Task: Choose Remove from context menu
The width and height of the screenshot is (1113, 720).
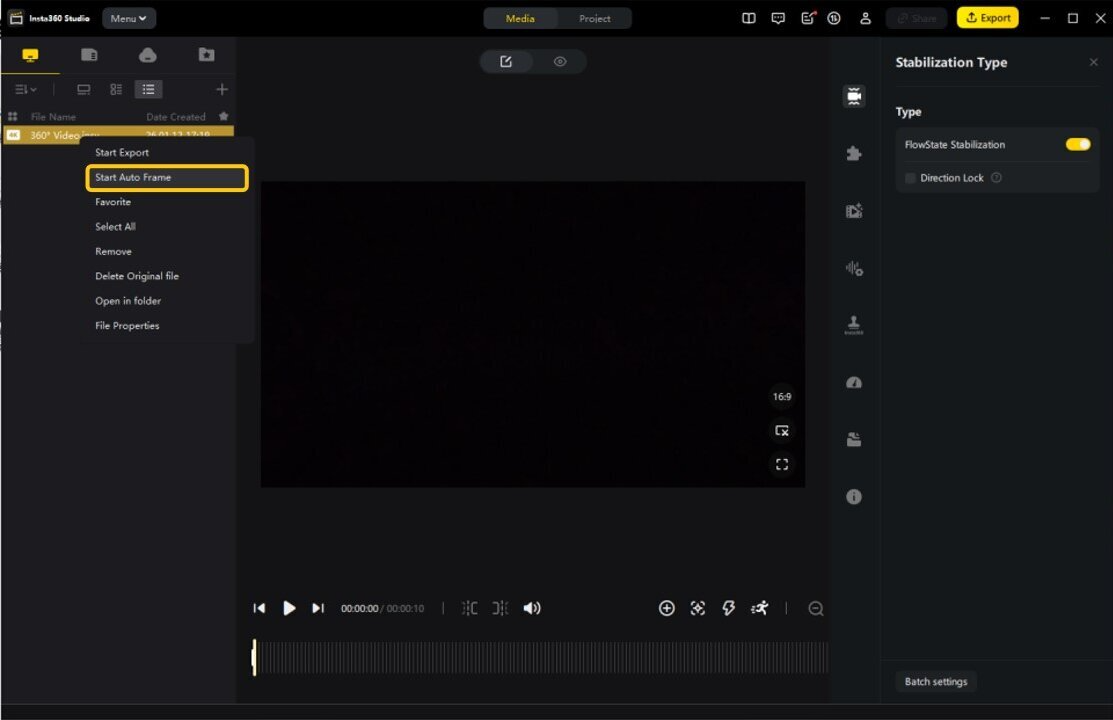Action: [114, 251]
